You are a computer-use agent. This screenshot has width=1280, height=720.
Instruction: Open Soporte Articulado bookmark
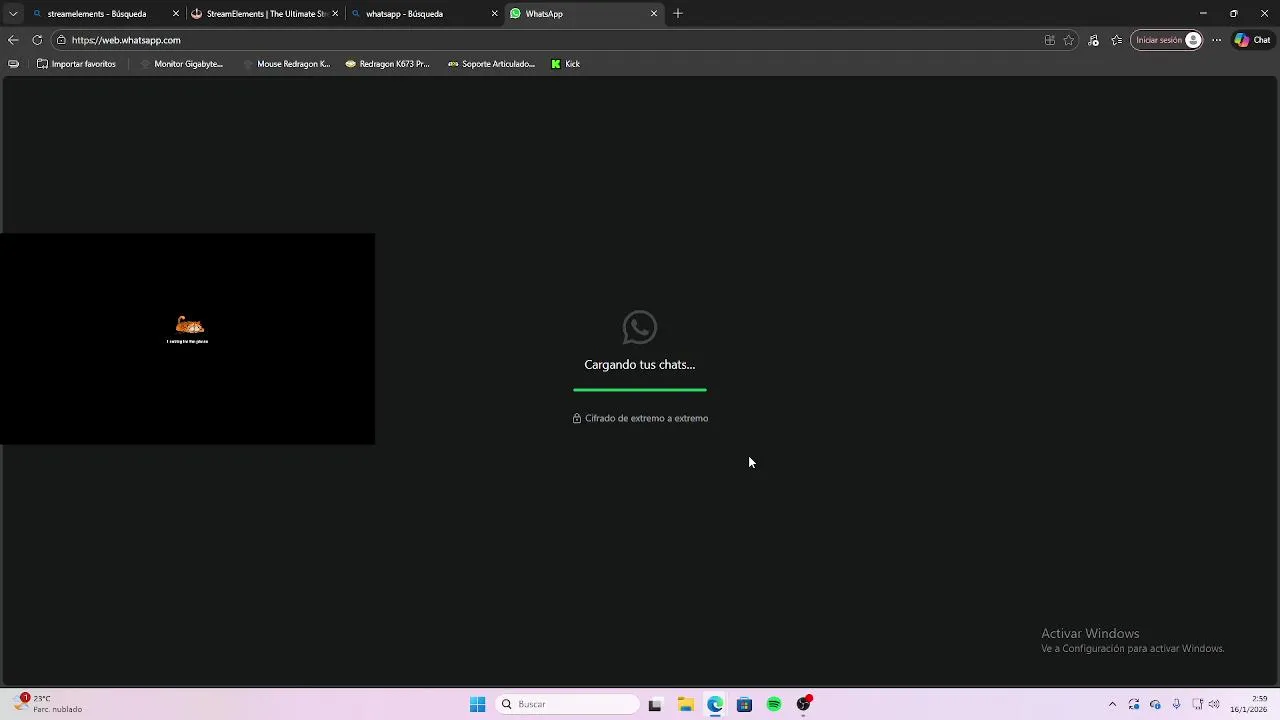[491, 64]
